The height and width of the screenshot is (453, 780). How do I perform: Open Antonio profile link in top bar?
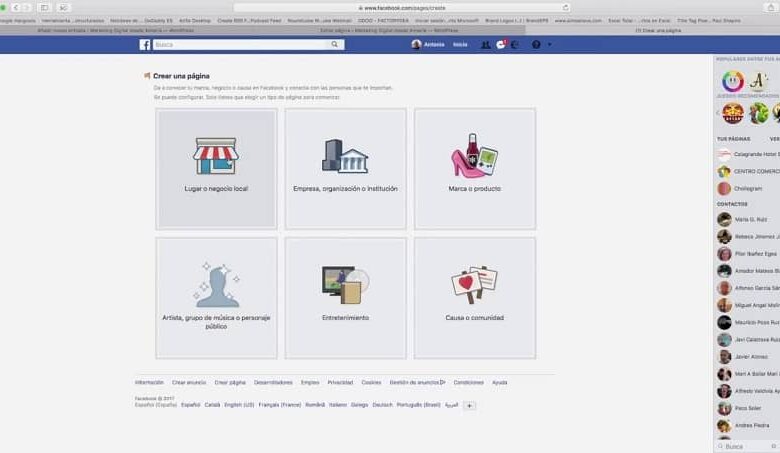tap(428, 45)
